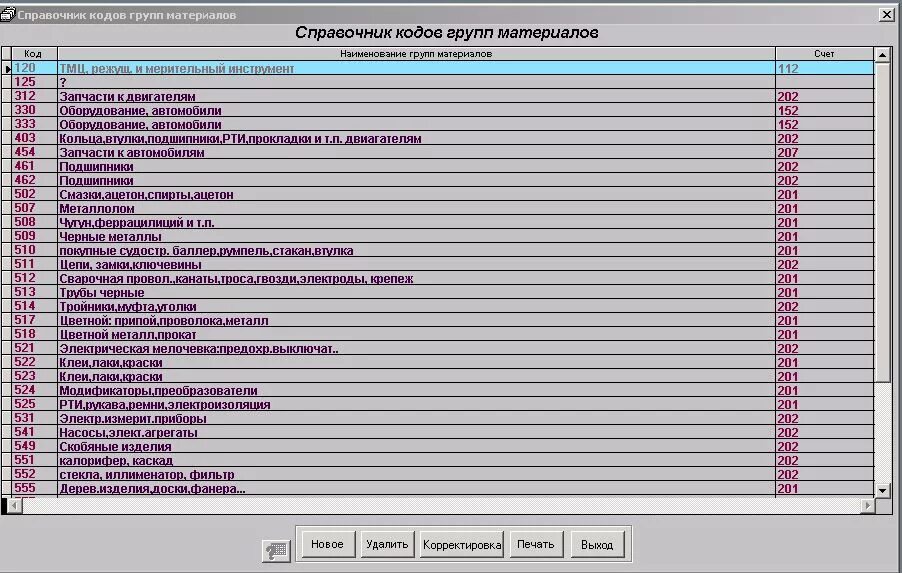
Task: Select row калорифер, каскад
Action: click(442, 460)
